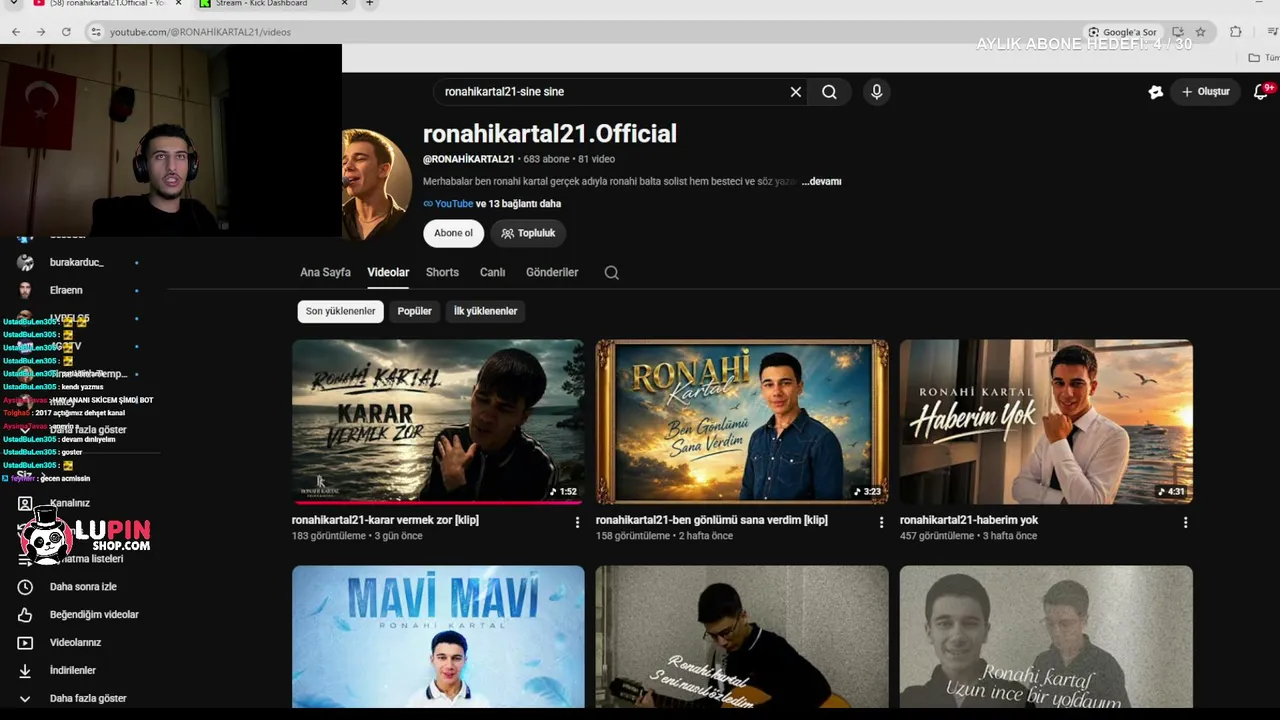This screenshot has width=1280, height=720.
Task: Open options menu for haberim yok video
Action: coord(1185,522)
